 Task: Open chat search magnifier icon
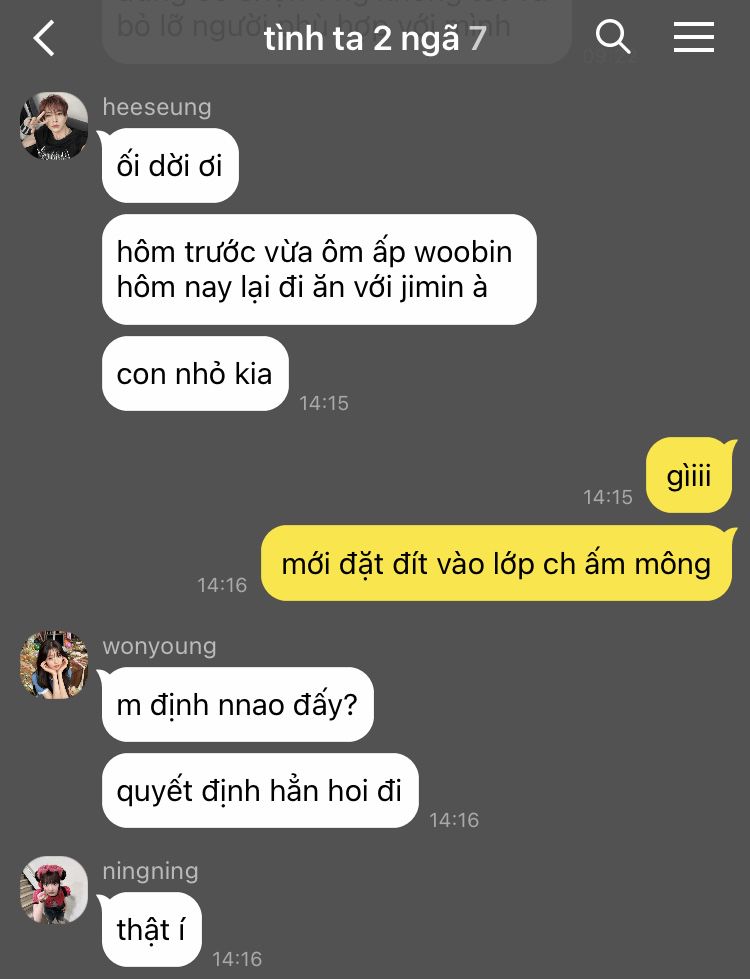click(613, 36)
